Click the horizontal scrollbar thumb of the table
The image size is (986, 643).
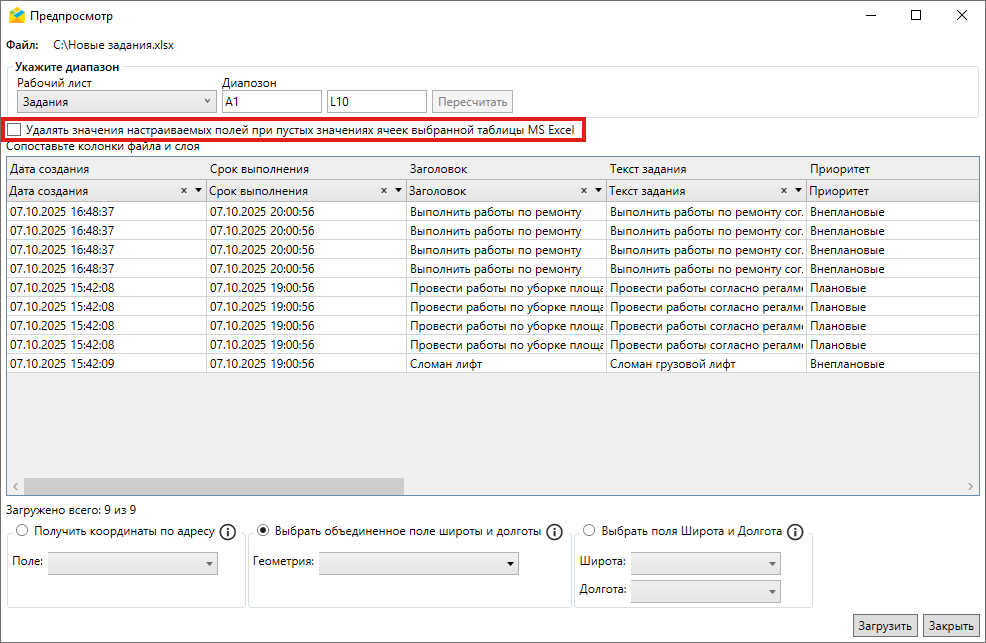(210, 486)
